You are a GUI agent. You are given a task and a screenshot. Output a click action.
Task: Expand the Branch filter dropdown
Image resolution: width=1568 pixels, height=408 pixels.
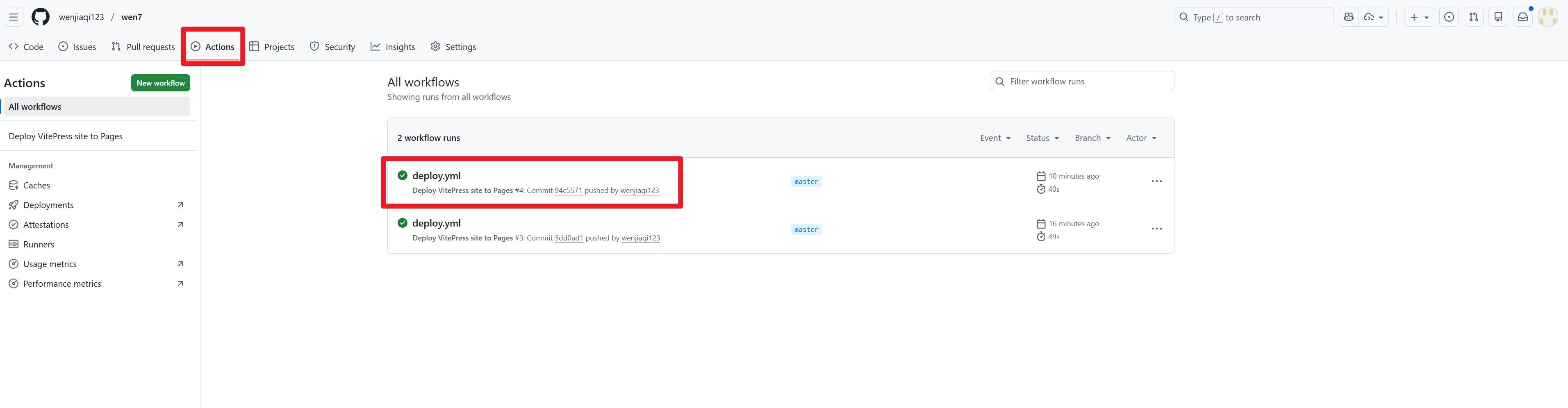(1092, 138)
